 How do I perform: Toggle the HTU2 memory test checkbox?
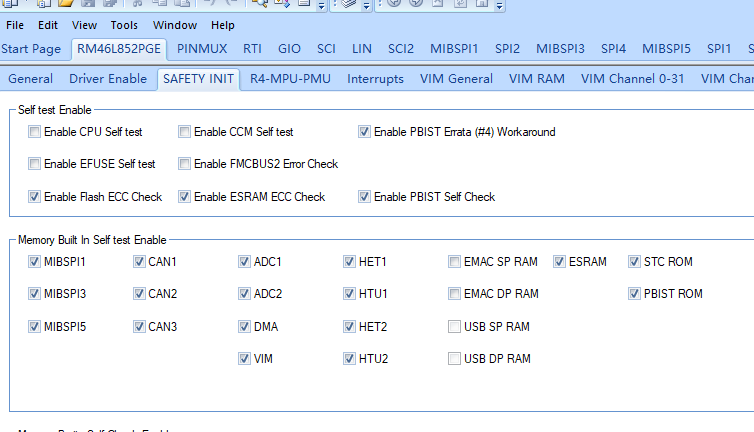tap(350, 358)
